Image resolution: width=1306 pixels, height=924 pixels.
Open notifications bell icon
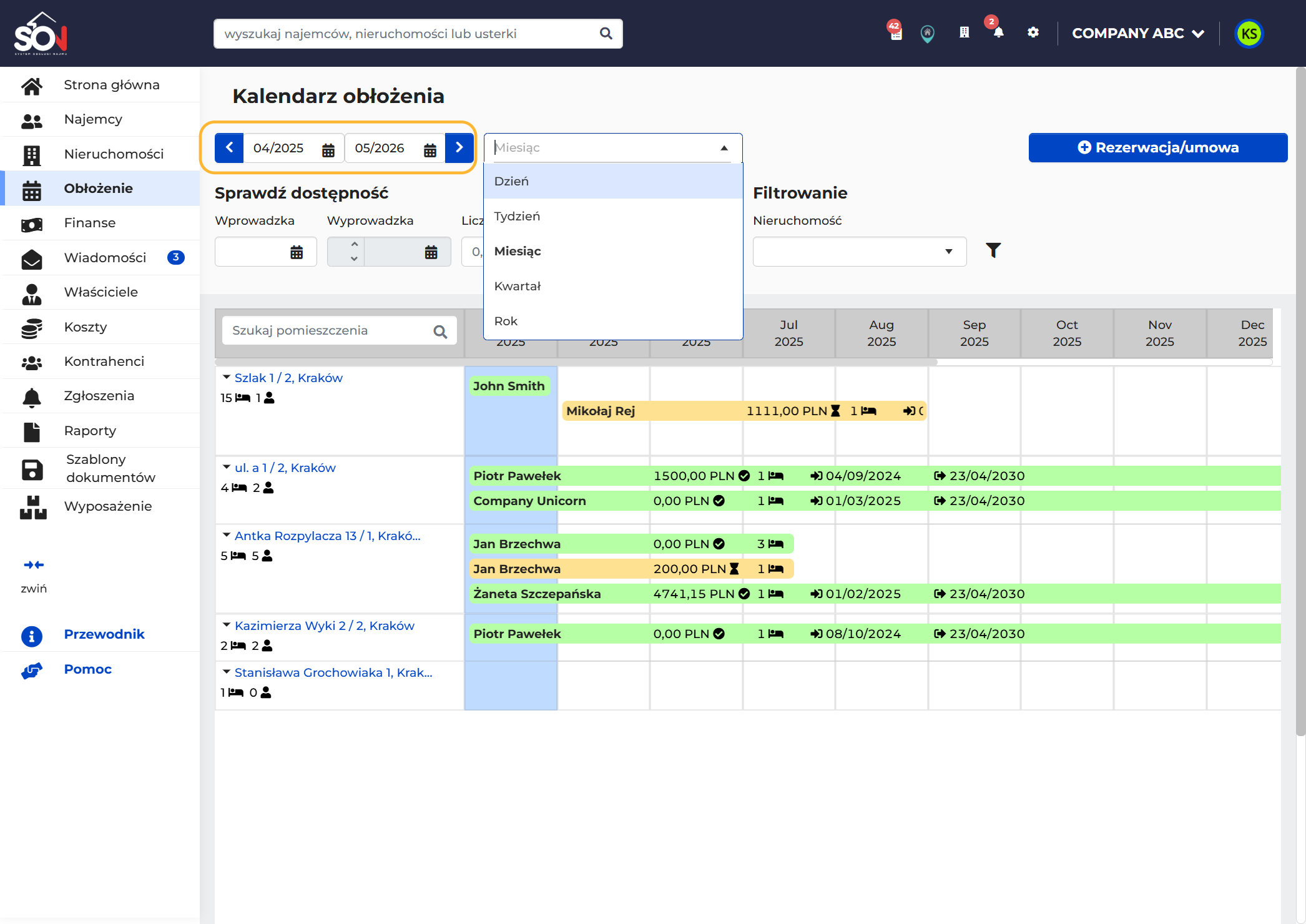pos(998,32)
